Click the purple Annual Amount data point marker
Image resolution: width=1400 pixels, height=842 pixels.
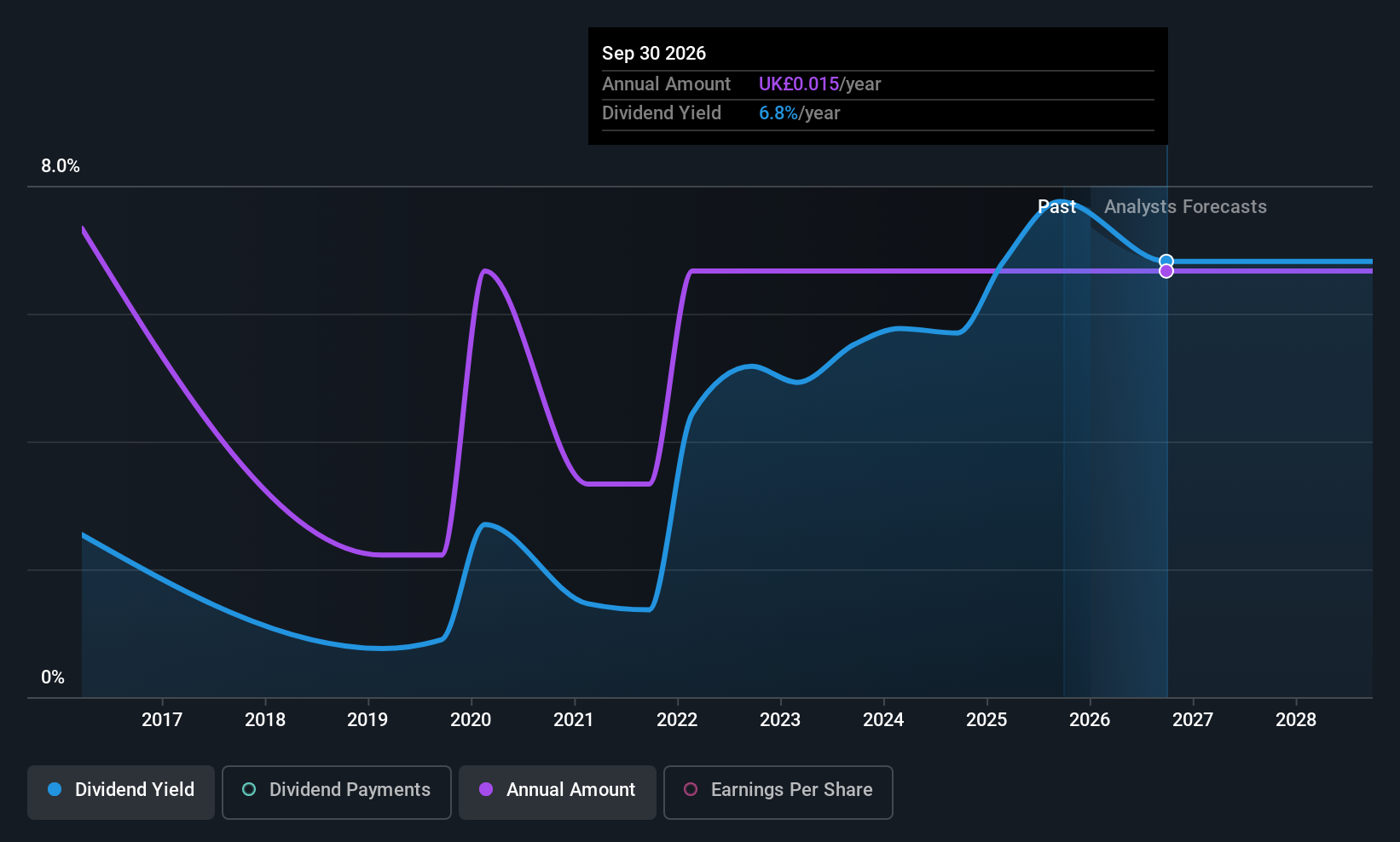(x=1166, y=271)
